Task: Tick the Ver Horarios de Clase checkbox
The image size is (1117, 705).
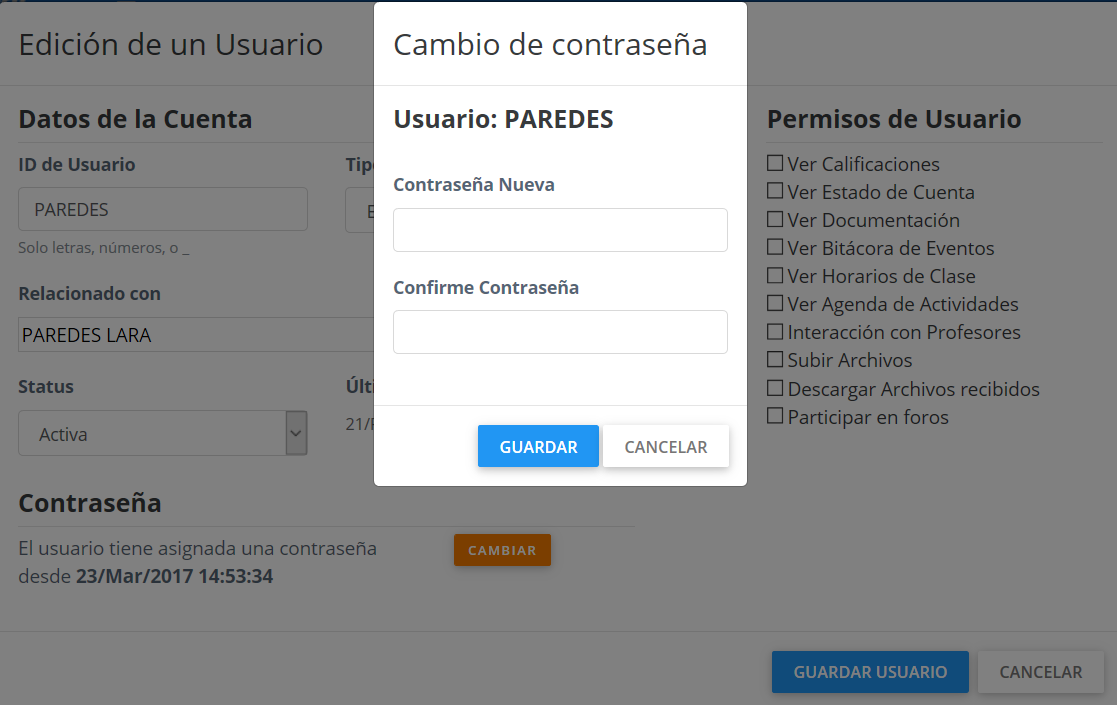Action: coord(775,275)
